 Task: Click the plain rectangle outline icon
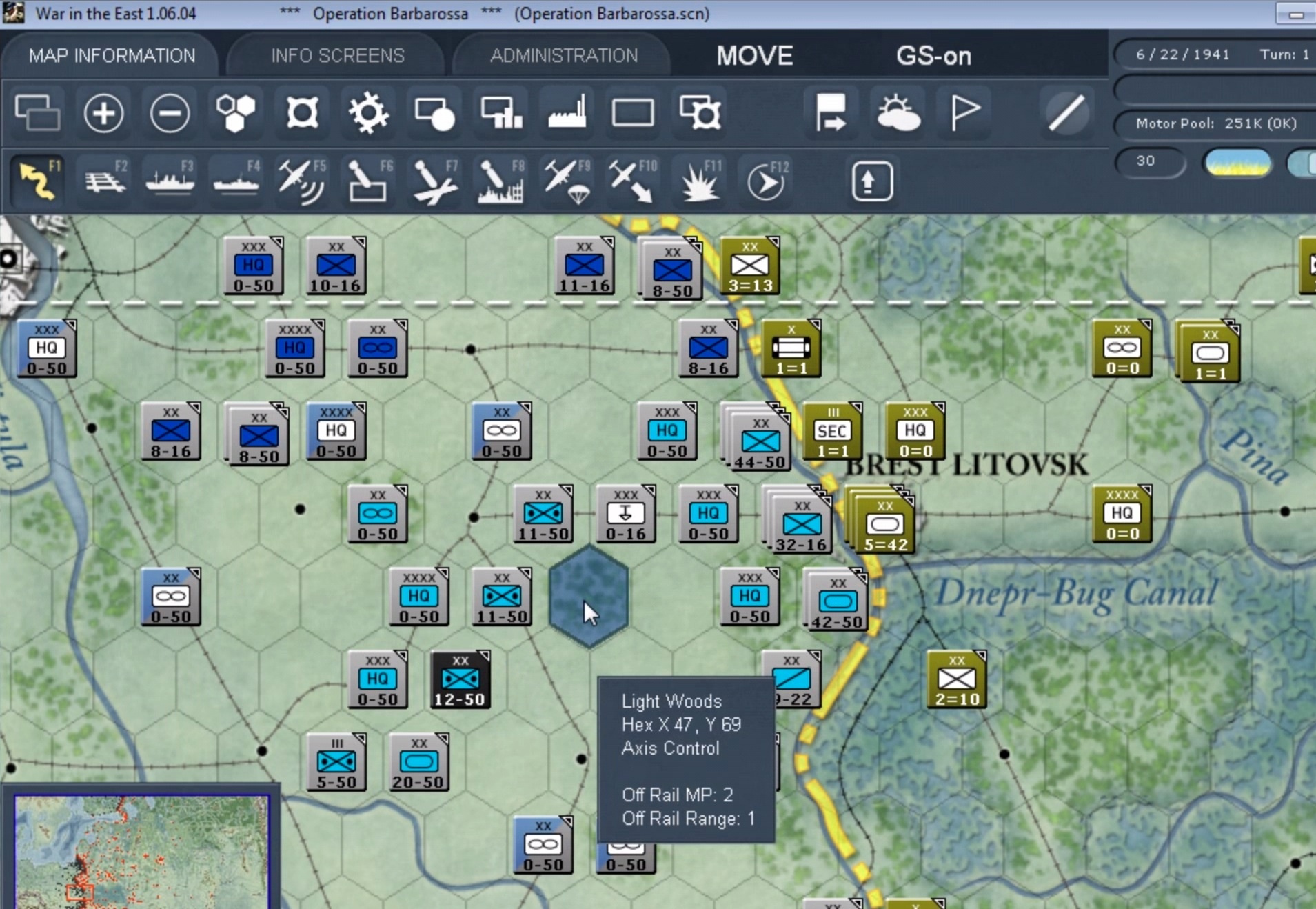pos(633,112)
